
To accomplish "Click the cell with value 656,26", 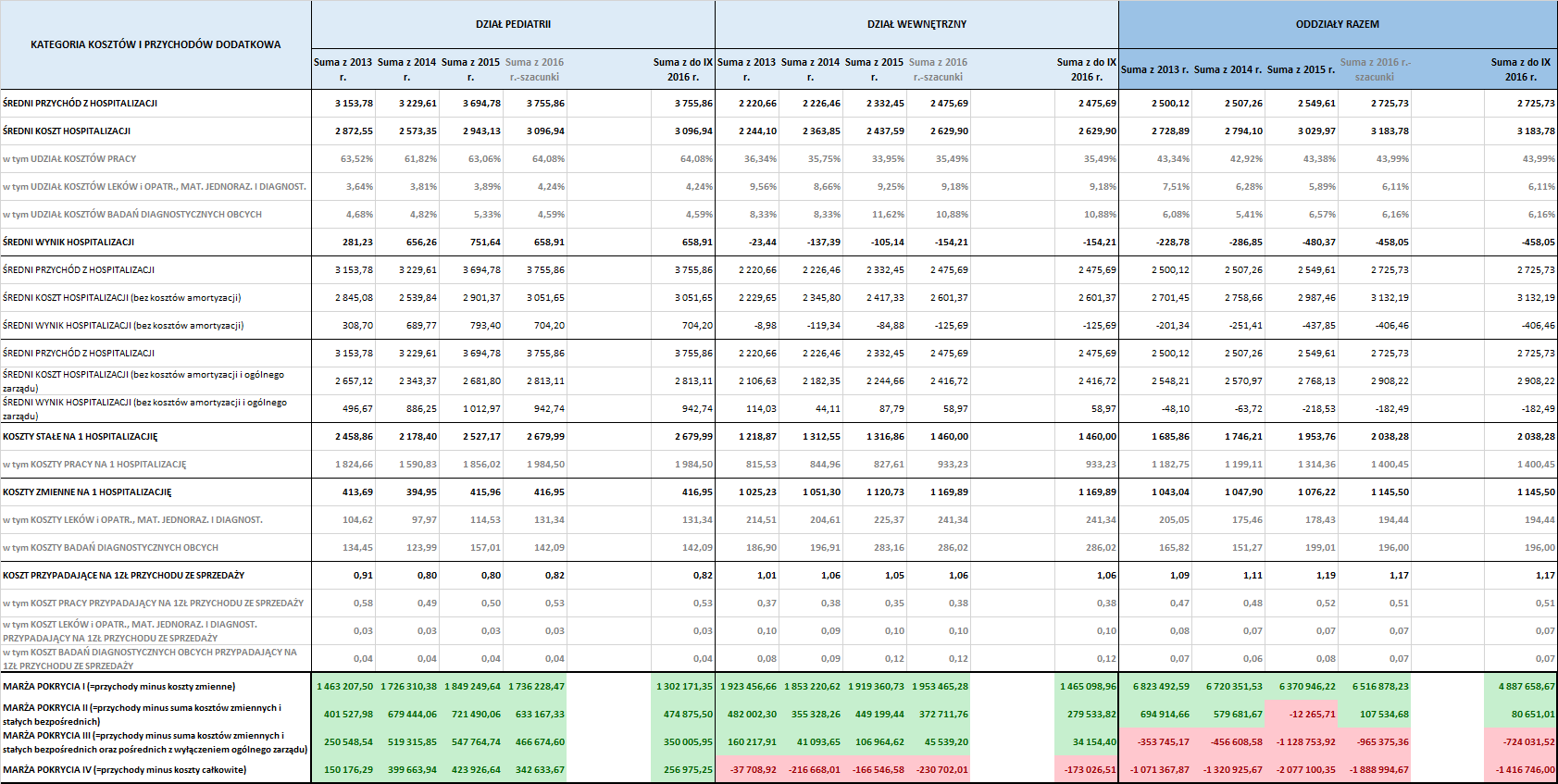I will [407, 243].
